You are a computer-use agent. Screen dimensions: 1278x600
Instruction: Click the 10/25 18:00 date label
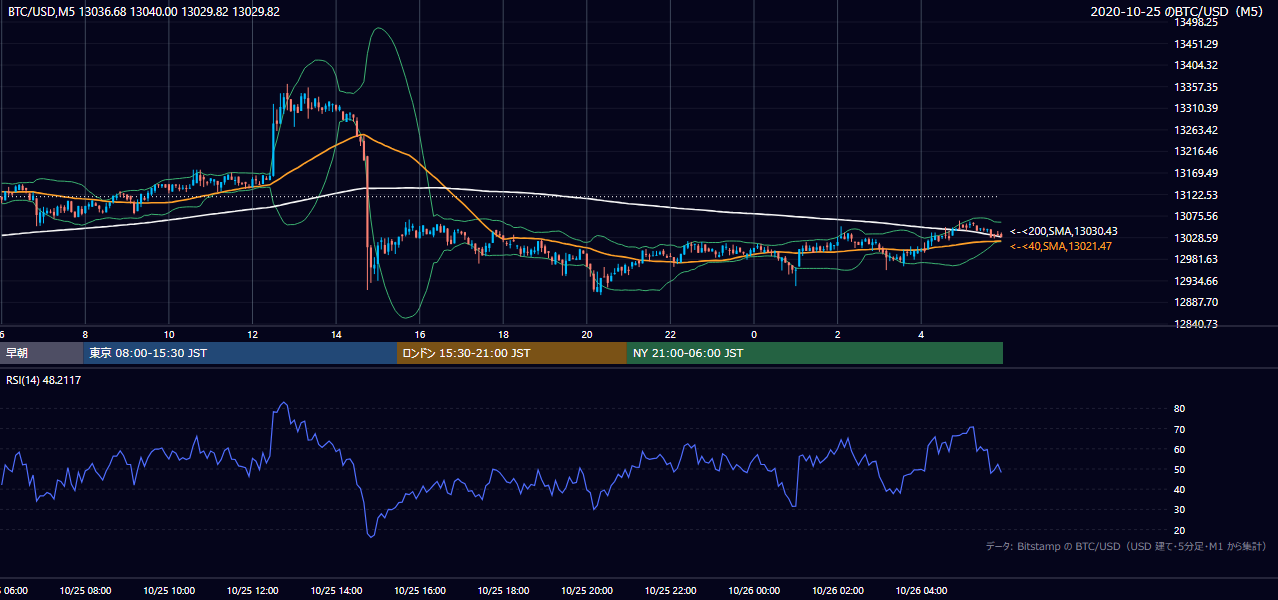point(503,591)
